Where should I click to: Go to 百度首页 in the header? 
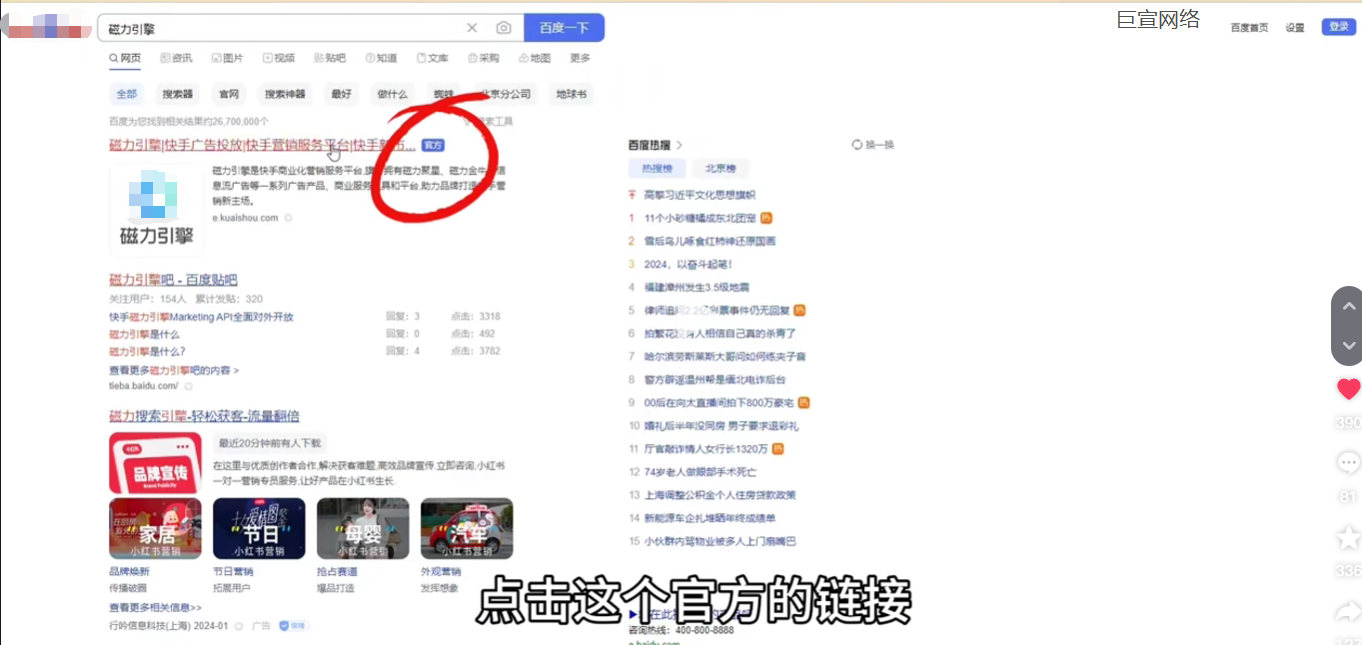coord(1249,28)
